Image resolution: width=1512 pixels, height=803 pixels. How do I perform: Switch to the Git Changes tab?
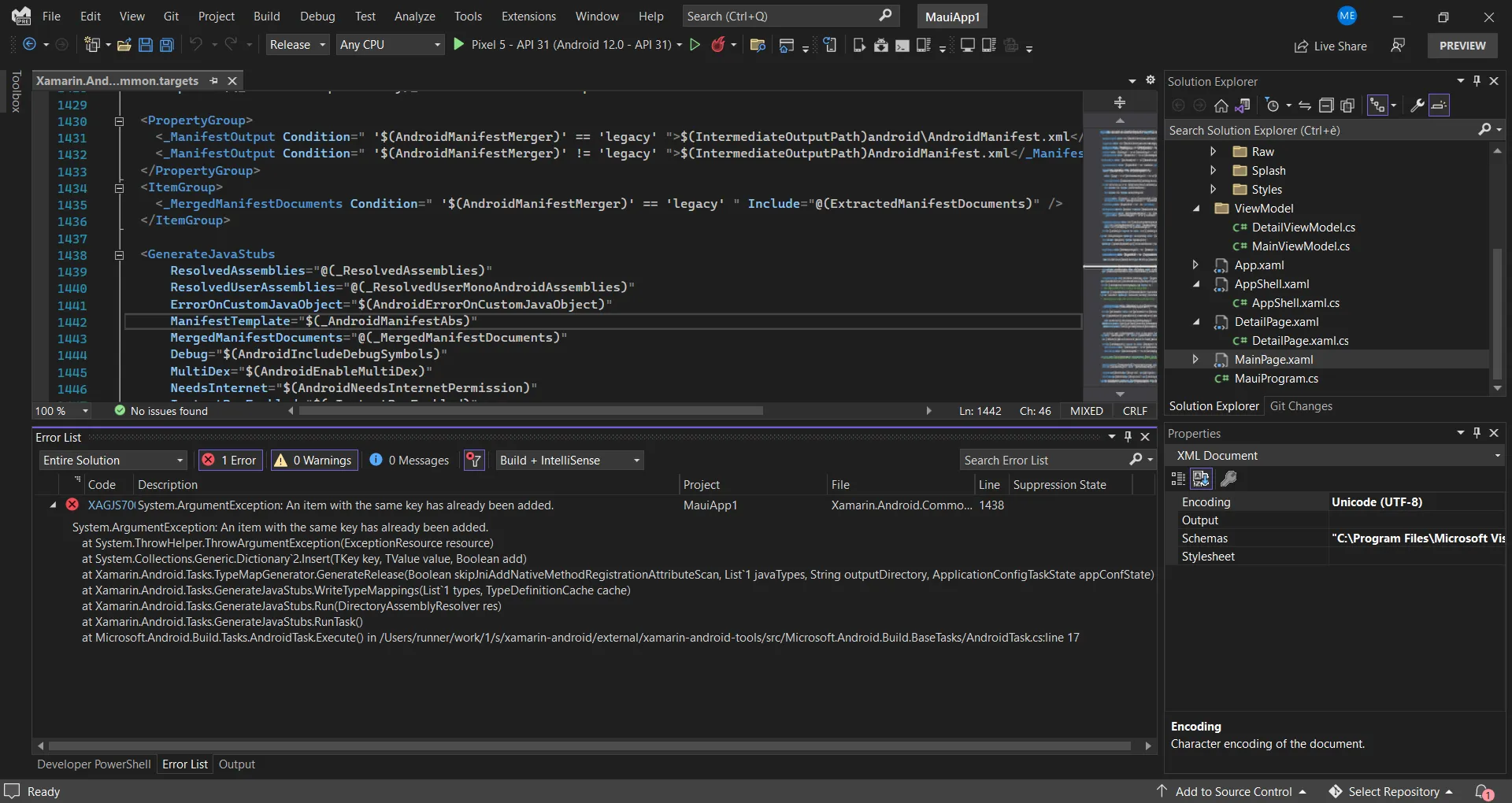pyautogui.click(x=1301, y=406)
